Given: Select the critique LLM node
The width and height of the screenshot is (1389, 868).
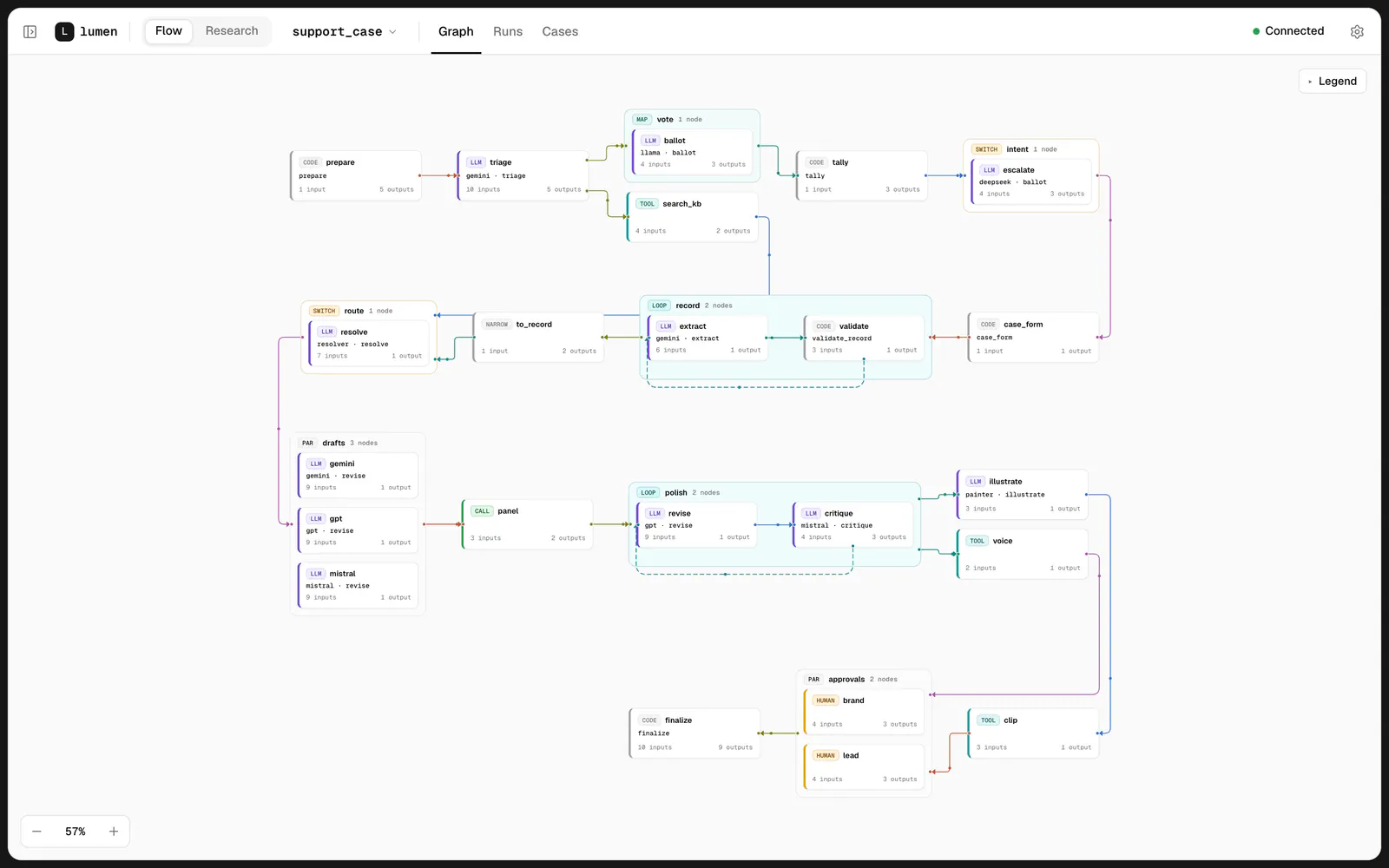Looking at the screenshot, I should [852, 525].
